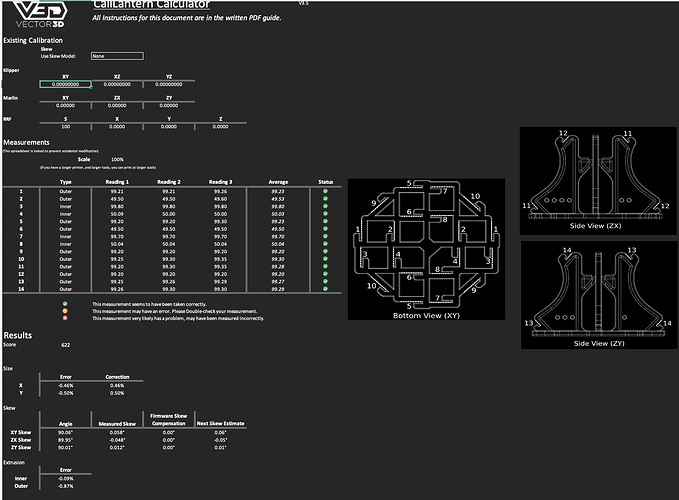Select the Klipper XY value cell

tap(65, 84)
